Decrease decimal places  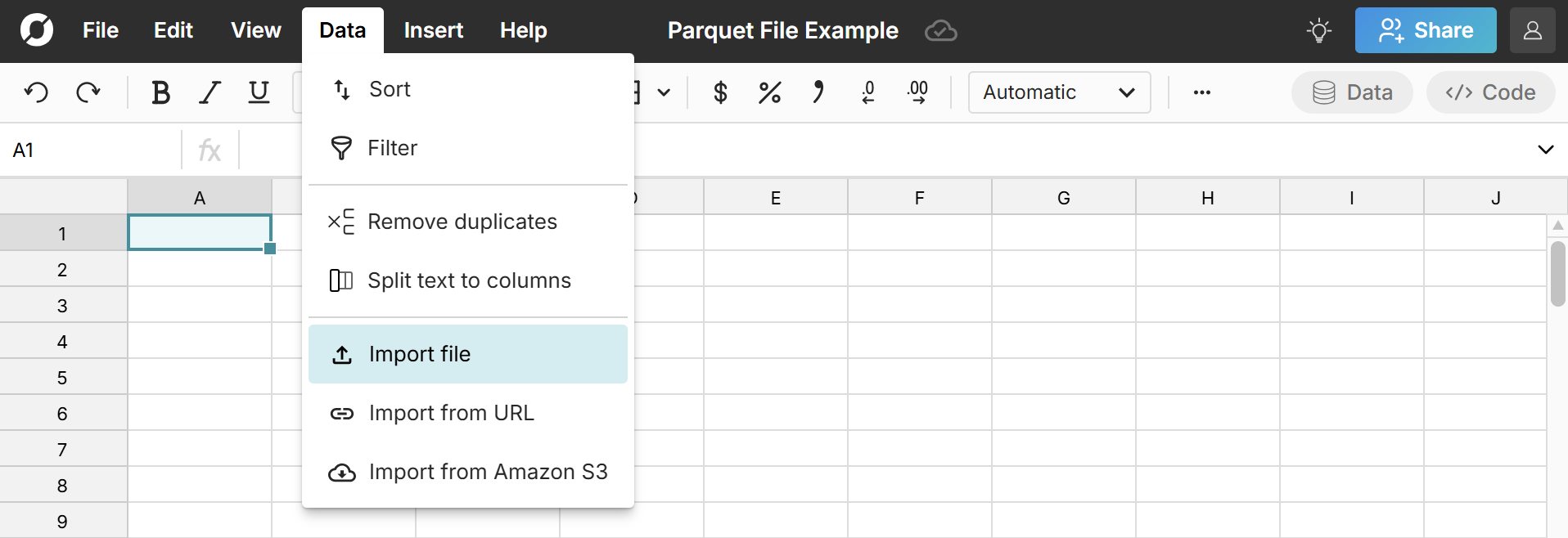pos(868,92)
